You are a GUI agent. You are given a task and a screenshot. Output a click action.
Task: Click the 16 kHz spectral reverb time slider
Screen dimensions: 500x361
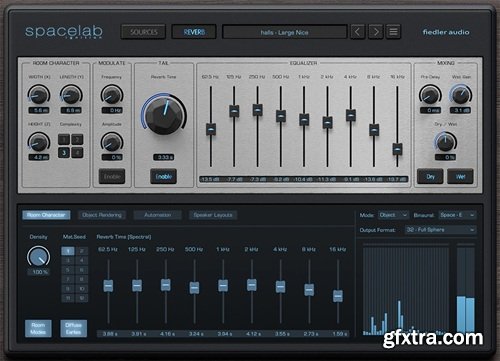click(x=338, y=296)
